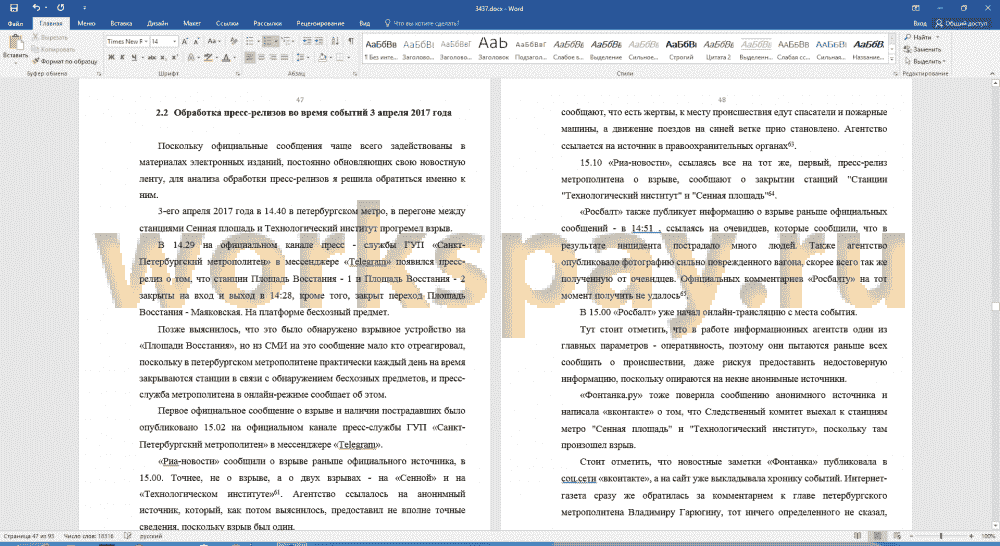
Task: Click the zoom slider in status bar
Action: pos(941,536)
